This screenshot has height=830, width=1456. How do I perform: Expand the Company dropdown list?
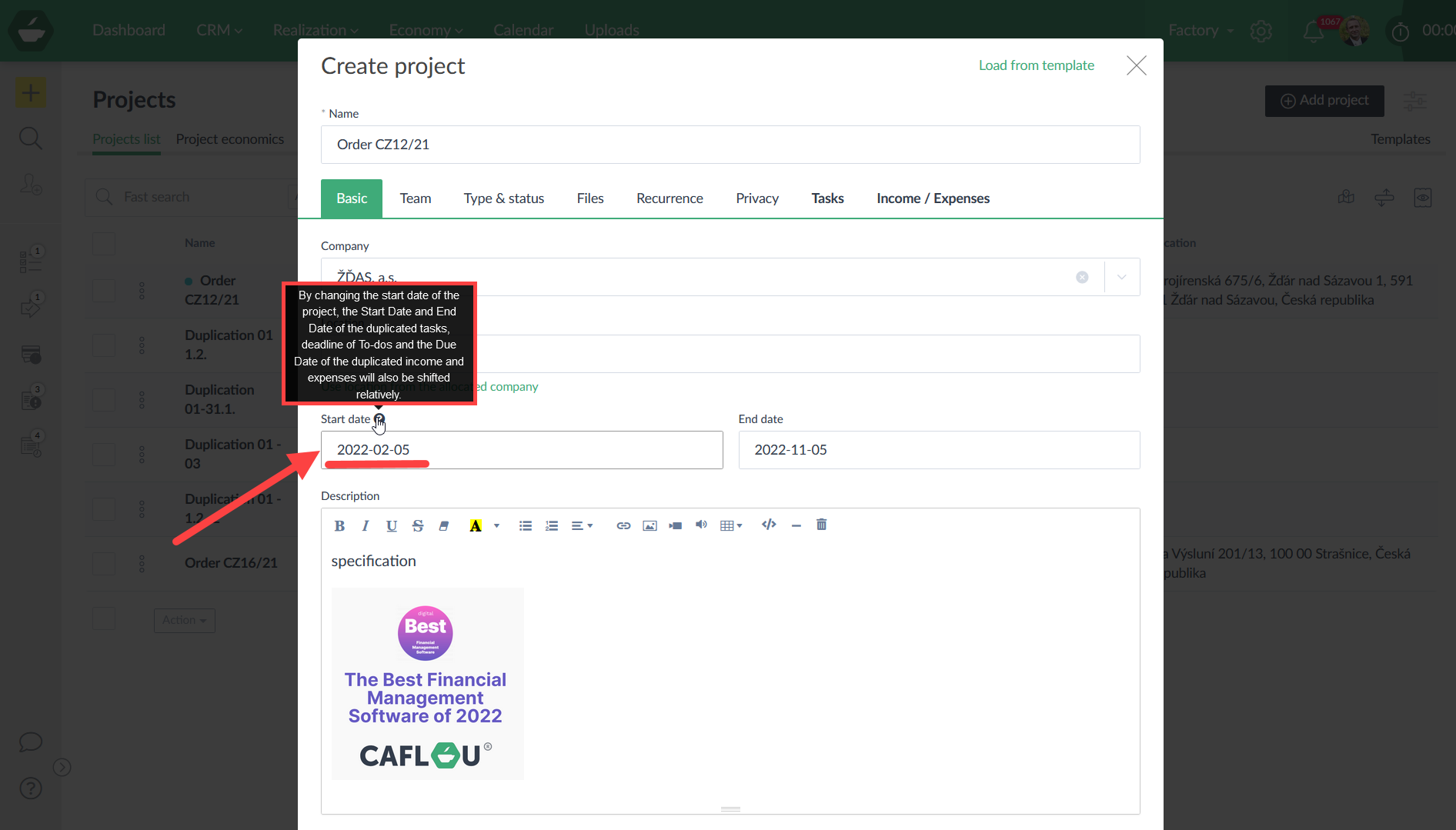tap(1122, 277)
